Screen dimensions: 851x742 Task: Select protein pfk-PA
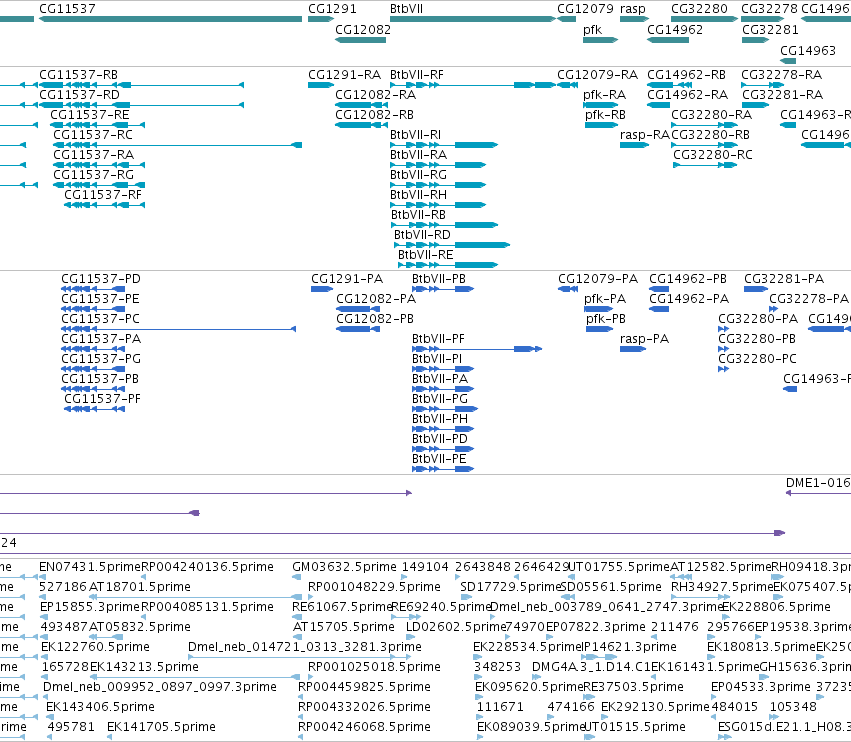tap(598, 309)
